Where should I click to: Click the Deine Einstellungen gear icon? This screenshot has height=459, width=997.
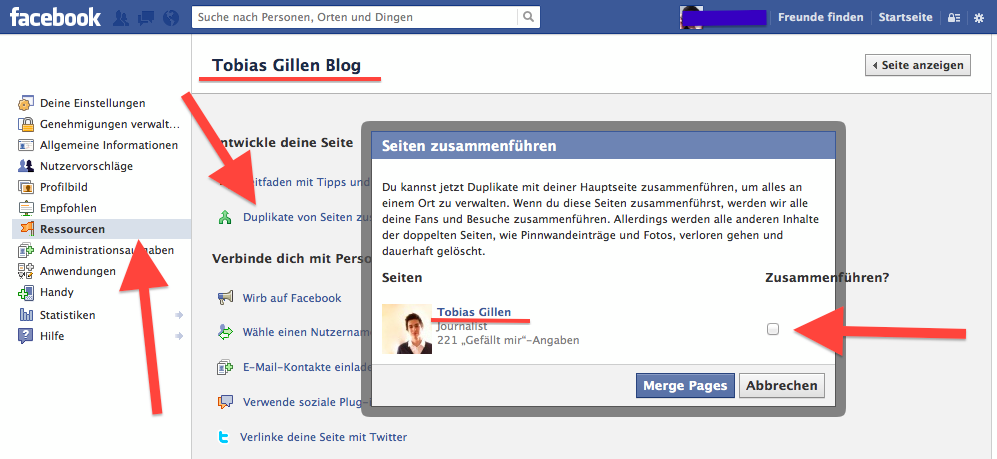pos(26,103)
